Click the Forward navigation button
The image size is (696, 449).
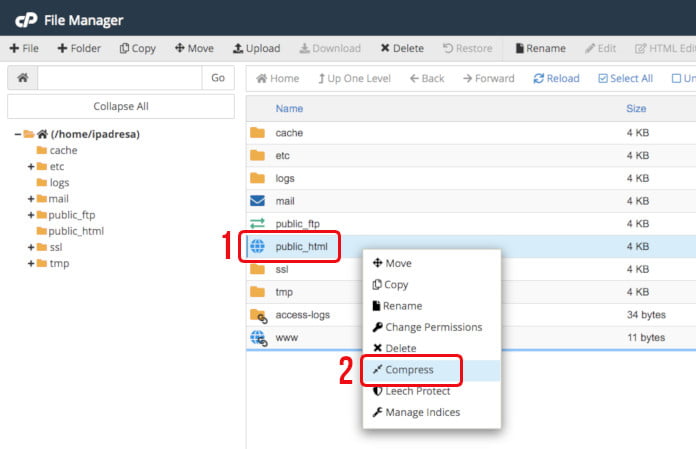click(489, 79)
